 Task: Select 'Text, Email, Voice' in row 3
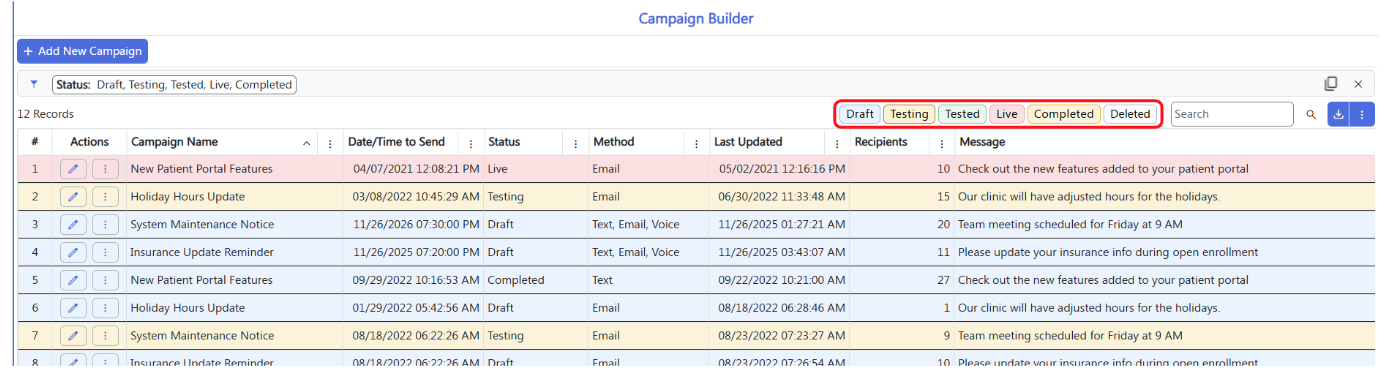point(635,225)
